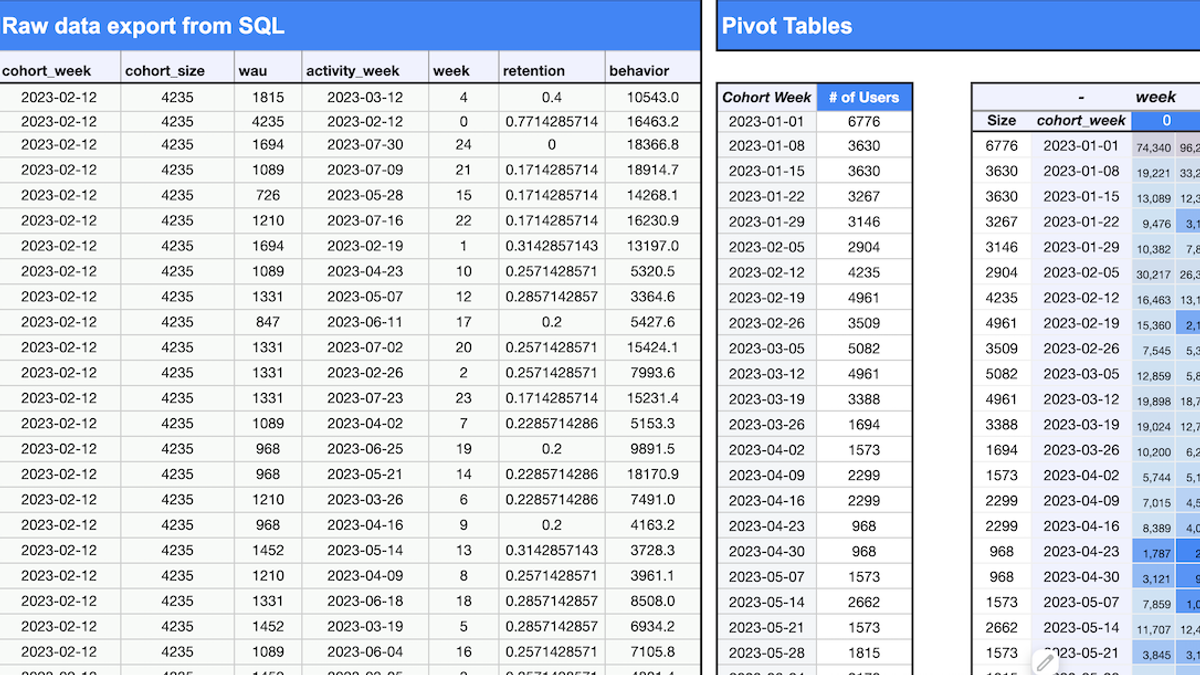
Task: Select the cohort_week column header
Action: click(49, 71)
